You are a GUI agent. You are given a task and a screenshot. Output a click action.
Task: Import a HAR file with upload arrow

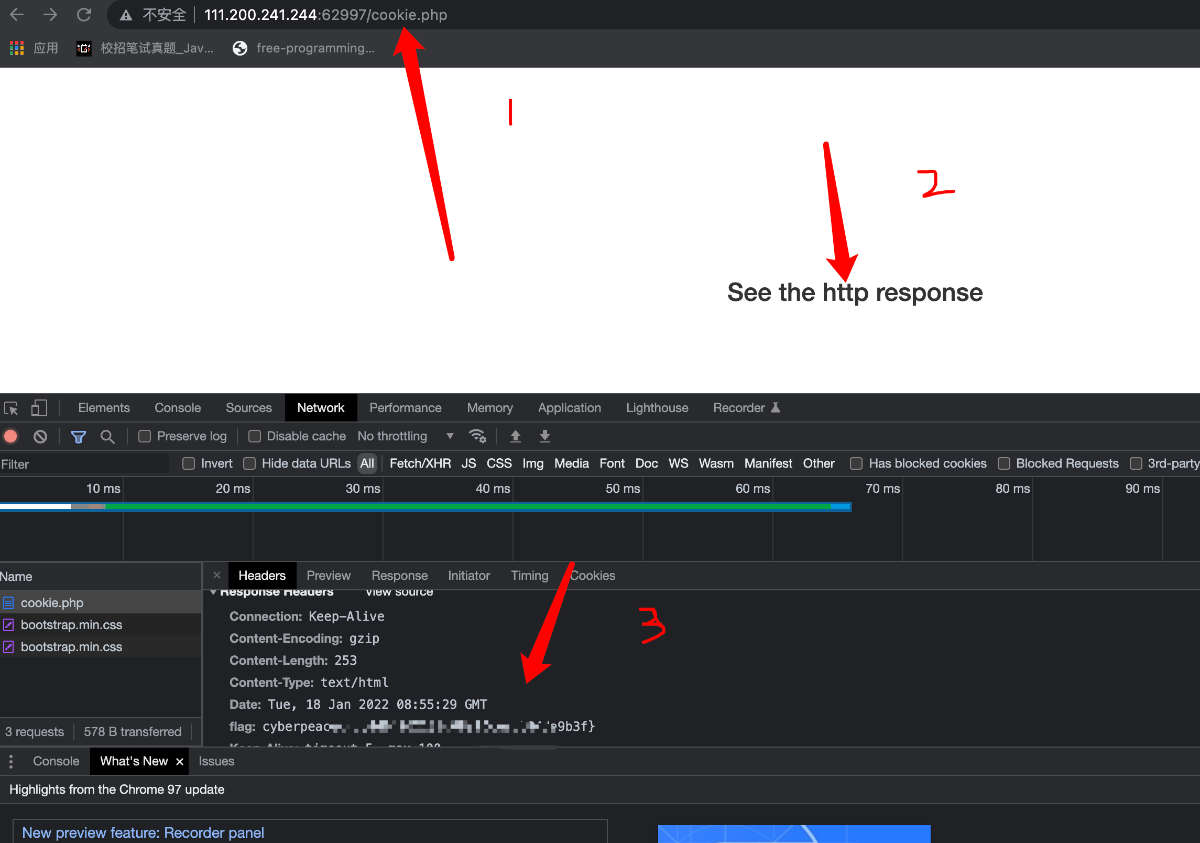516,436
